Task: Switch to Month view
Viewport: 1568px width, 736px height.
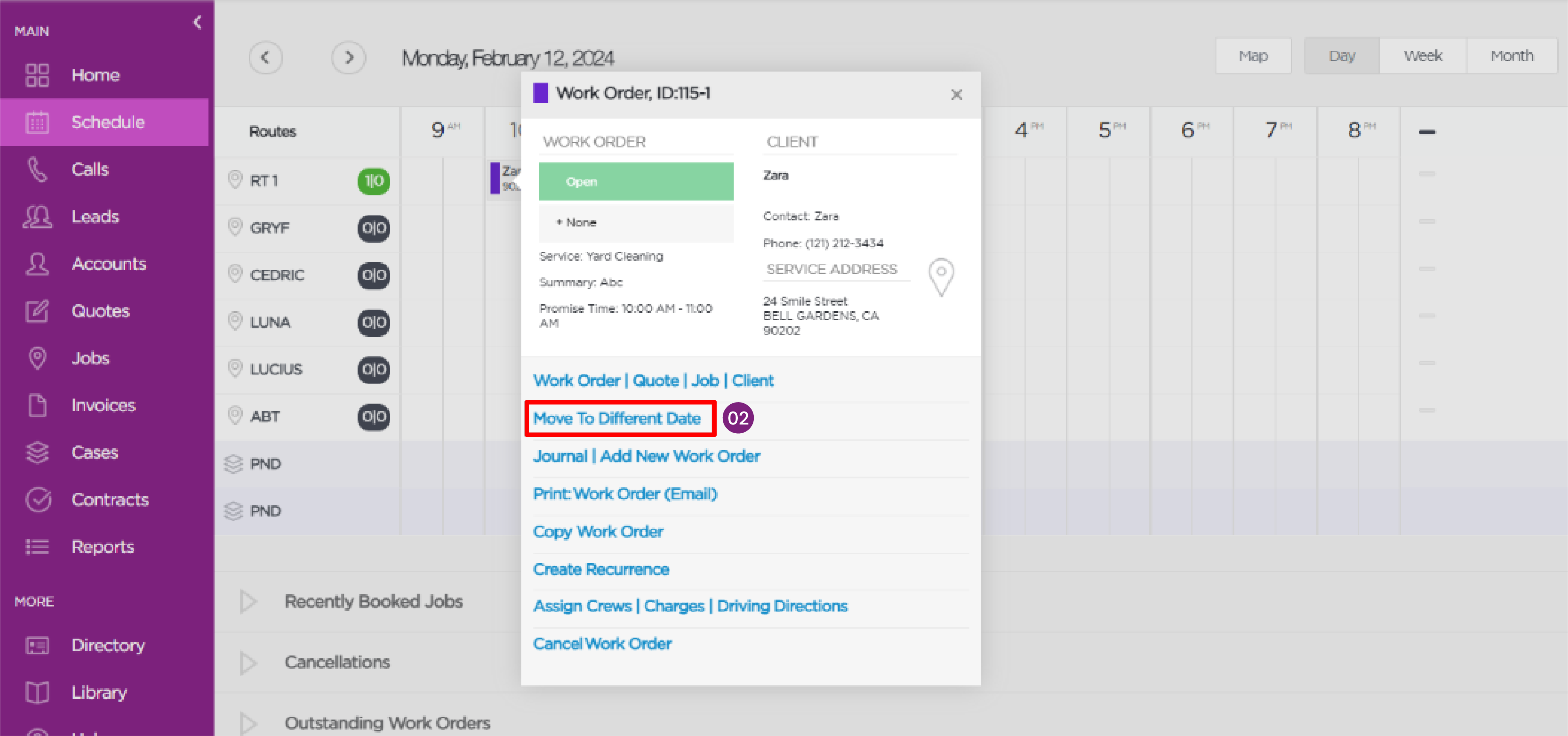Action: (x=1512, y=56)
